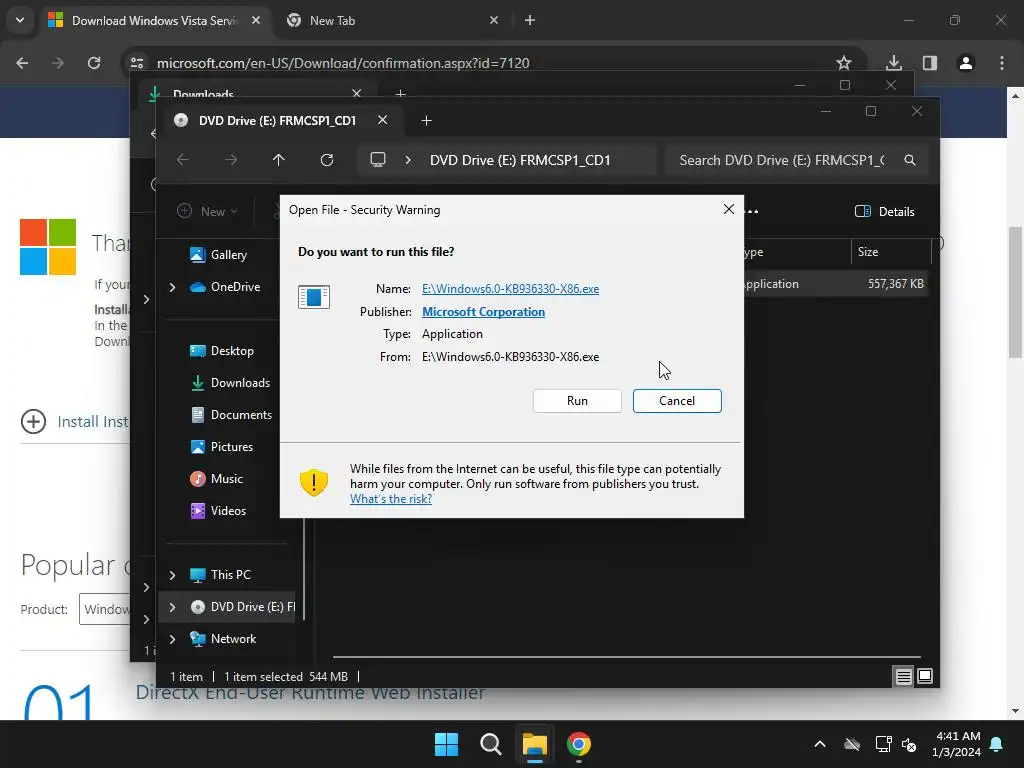Expand the This PC tree node
Viewport: 1024px width, 768px height.
[x=172, y=575]
